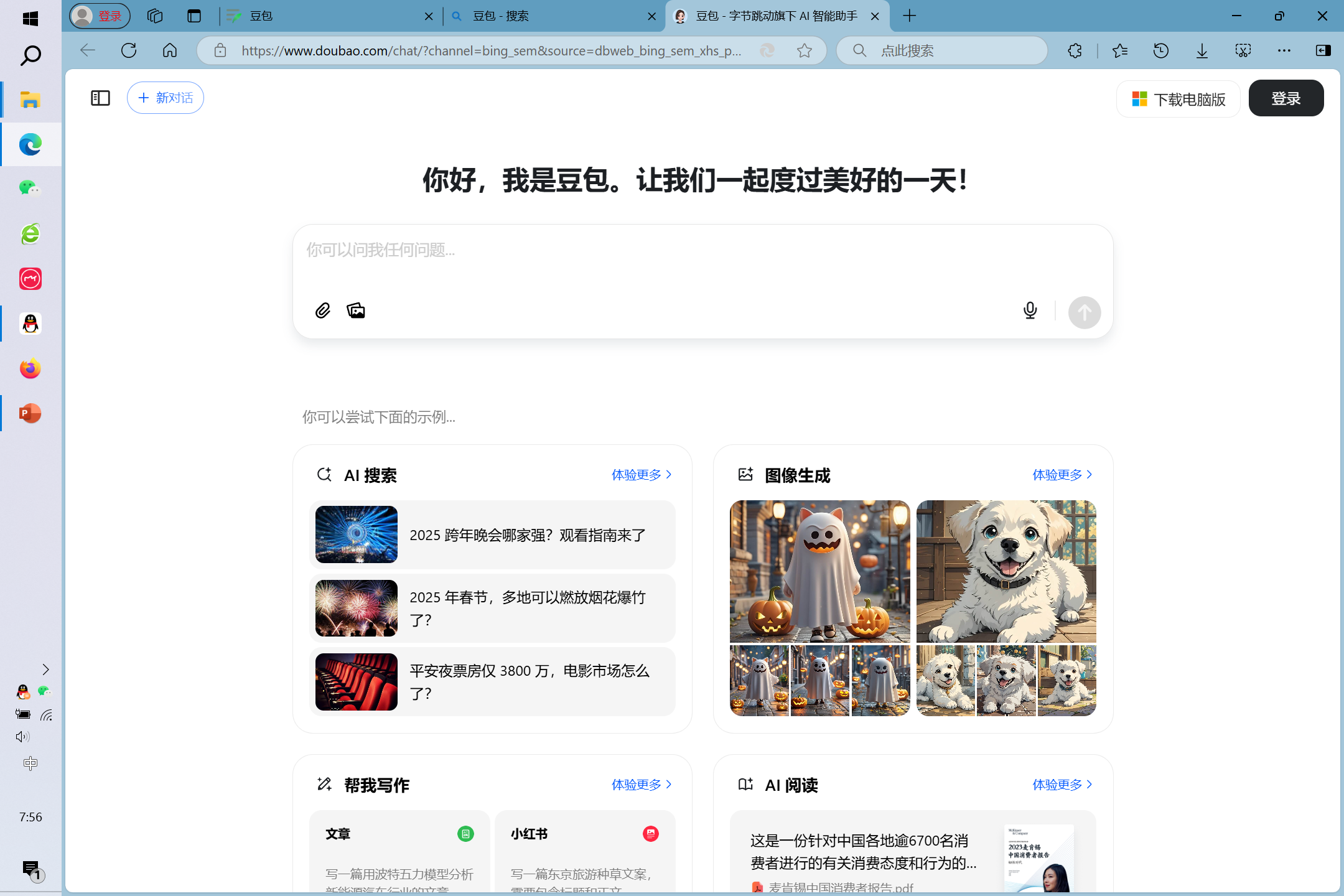
Task: Start a new chat with 新对话
Action: click(166, 98)
